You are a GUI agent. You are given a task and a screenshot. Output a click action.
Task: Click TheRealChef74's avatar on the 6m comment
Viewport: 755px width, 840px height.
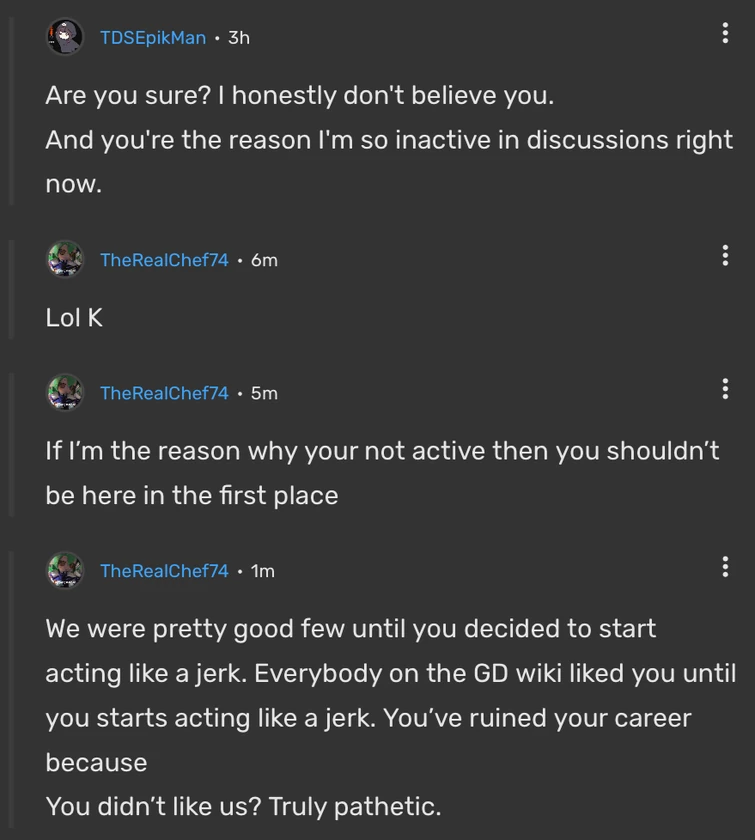point(65,259)
